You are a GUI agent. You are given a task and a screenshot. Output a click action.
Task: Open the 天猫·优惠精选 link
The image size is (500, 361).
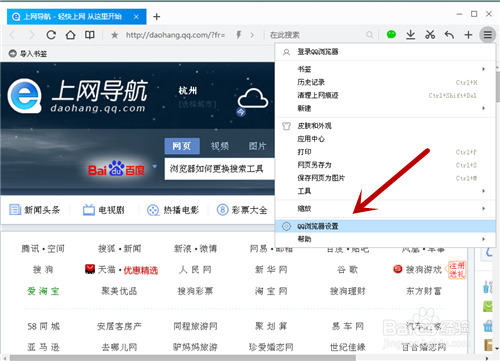(121, 270)
